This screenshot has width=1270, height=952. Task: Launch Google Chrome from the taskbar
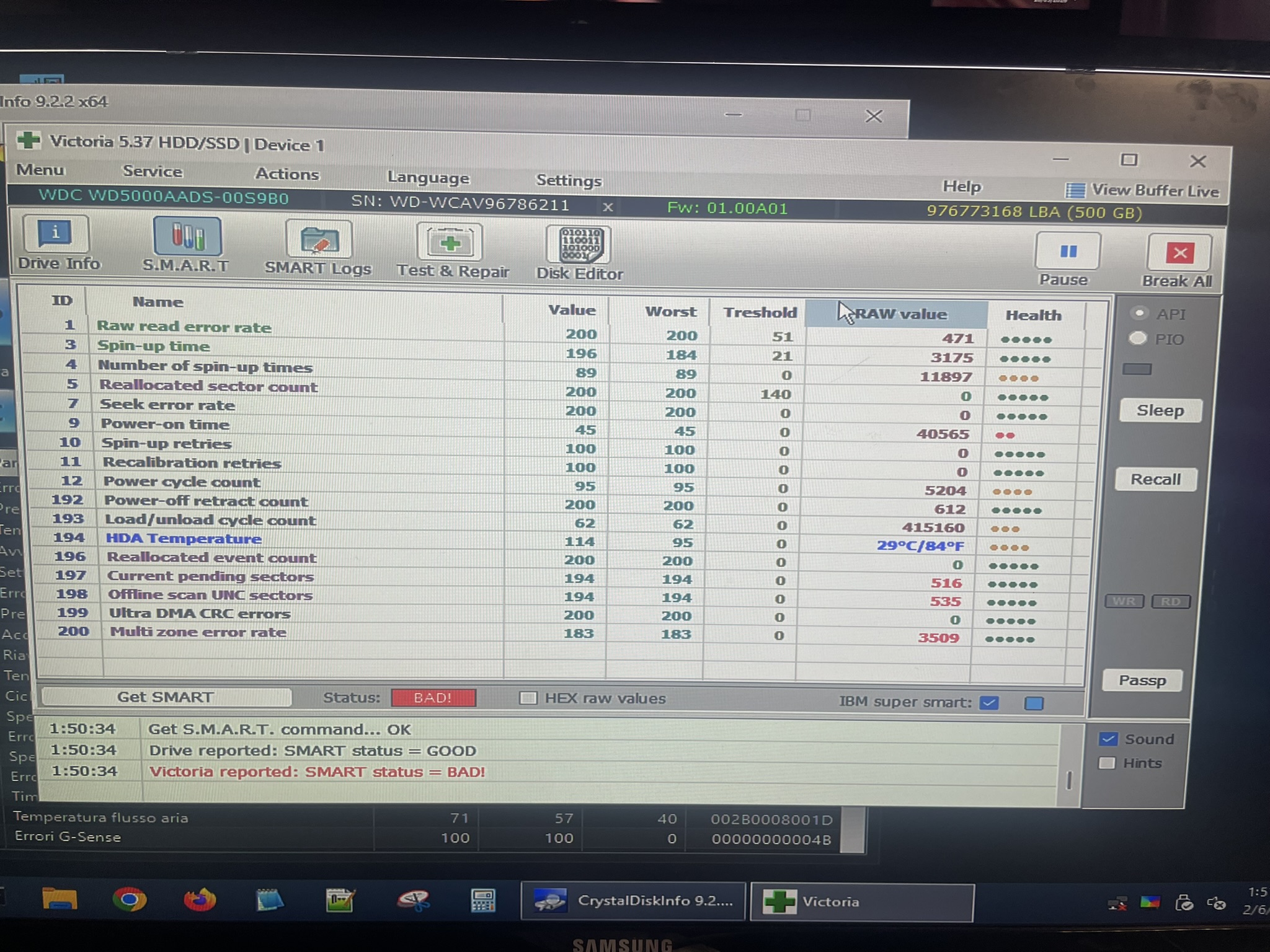point(130,899)
